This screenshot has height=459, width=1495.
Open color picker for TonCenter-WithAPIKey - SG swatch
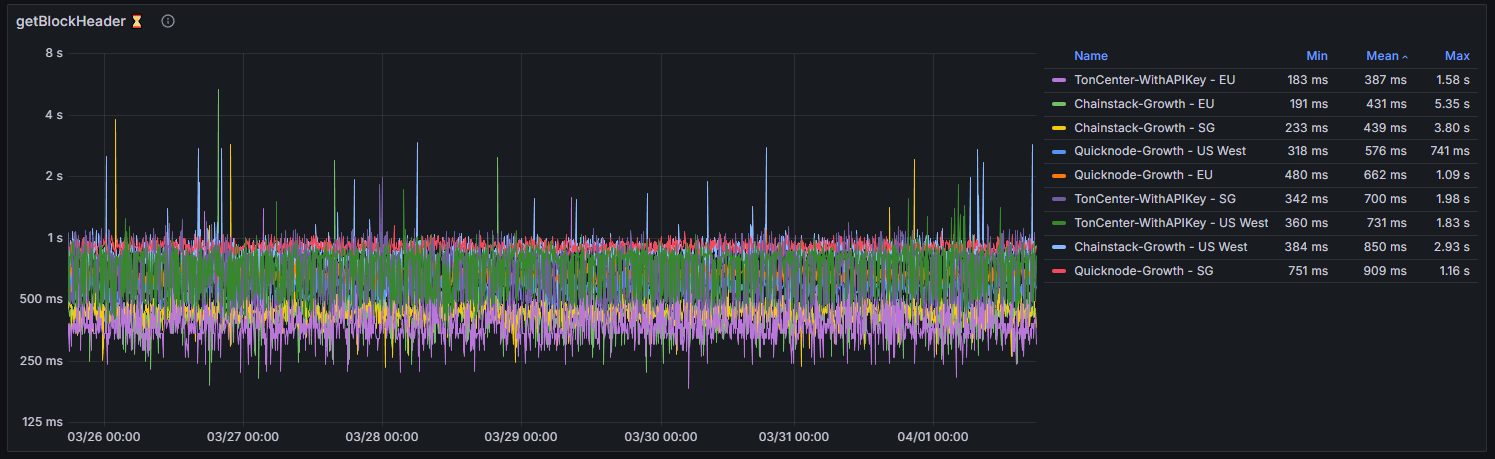click(x=1059, y=199)
